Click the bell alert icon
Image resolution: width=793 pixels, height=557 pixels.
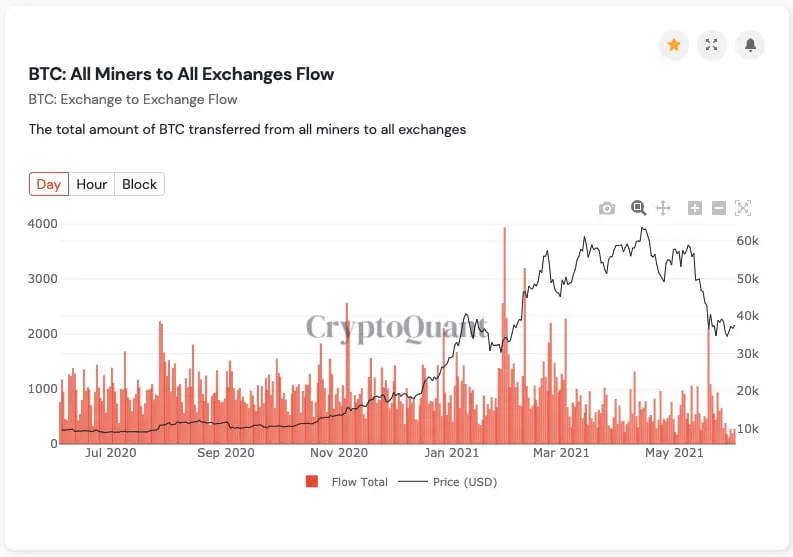750,45
